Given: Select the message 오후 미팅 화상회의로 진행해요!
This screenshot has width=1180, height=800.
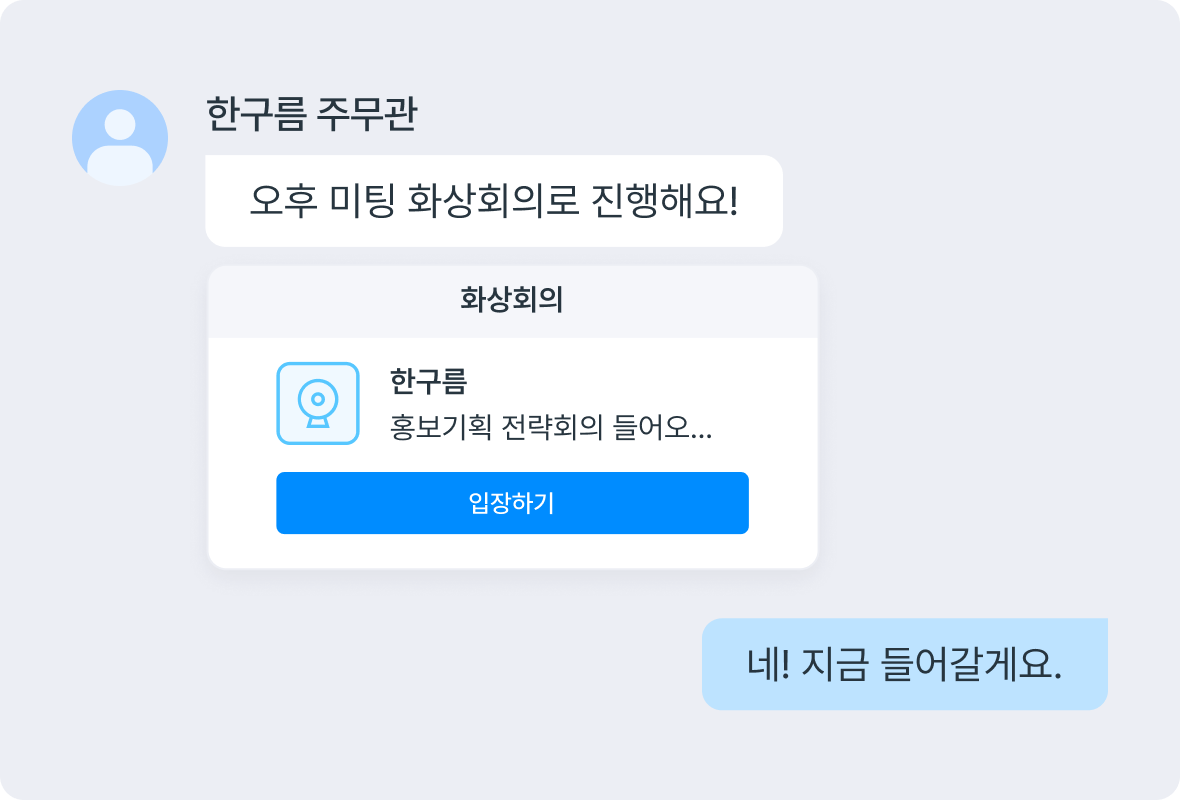Looking at the screenshot, I should 494,201.
